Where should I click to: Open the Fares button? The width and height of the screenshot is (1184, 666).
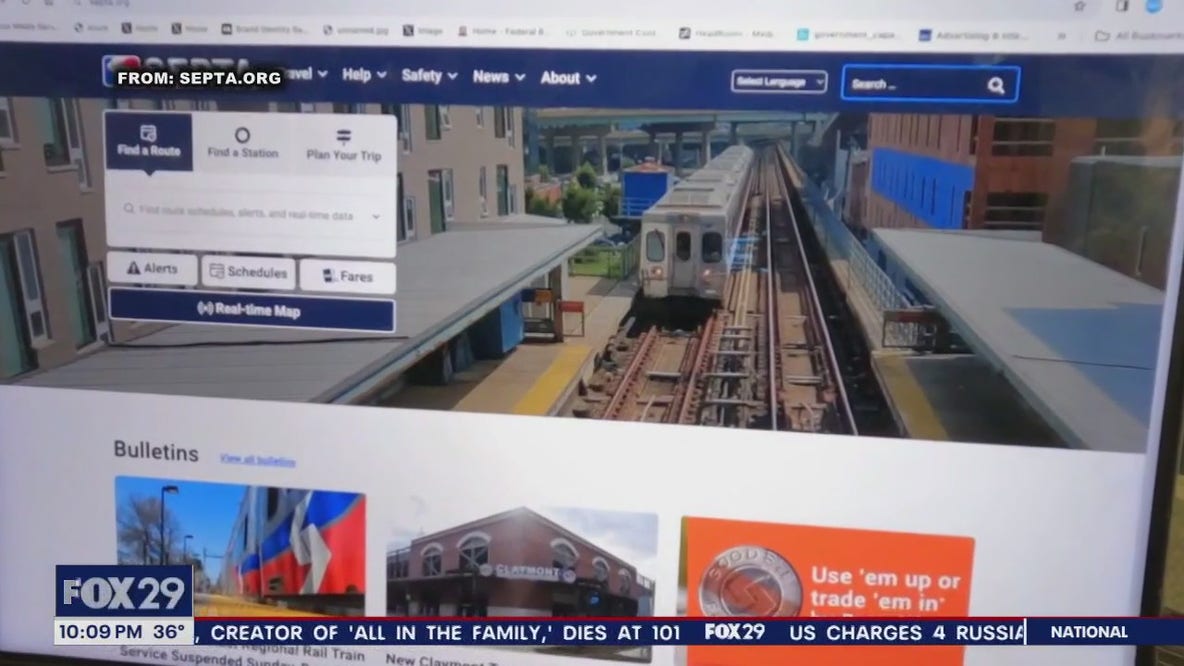(x=347, y=276)
